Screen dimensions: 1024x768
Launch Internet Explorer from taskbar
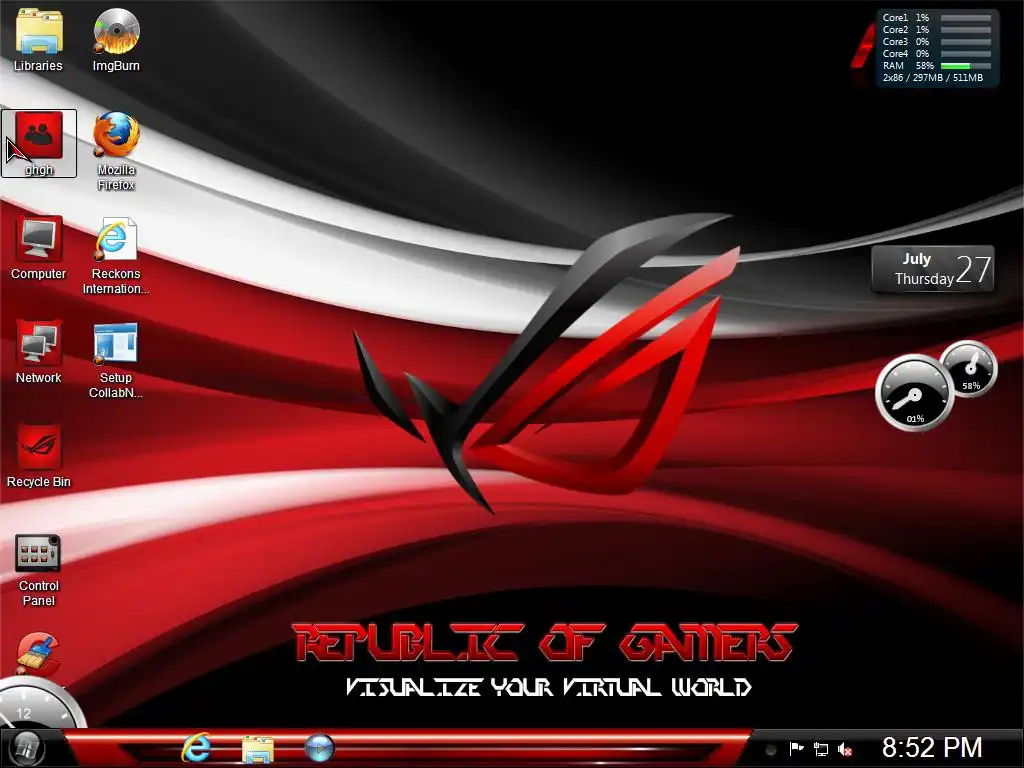pos(196,748)
